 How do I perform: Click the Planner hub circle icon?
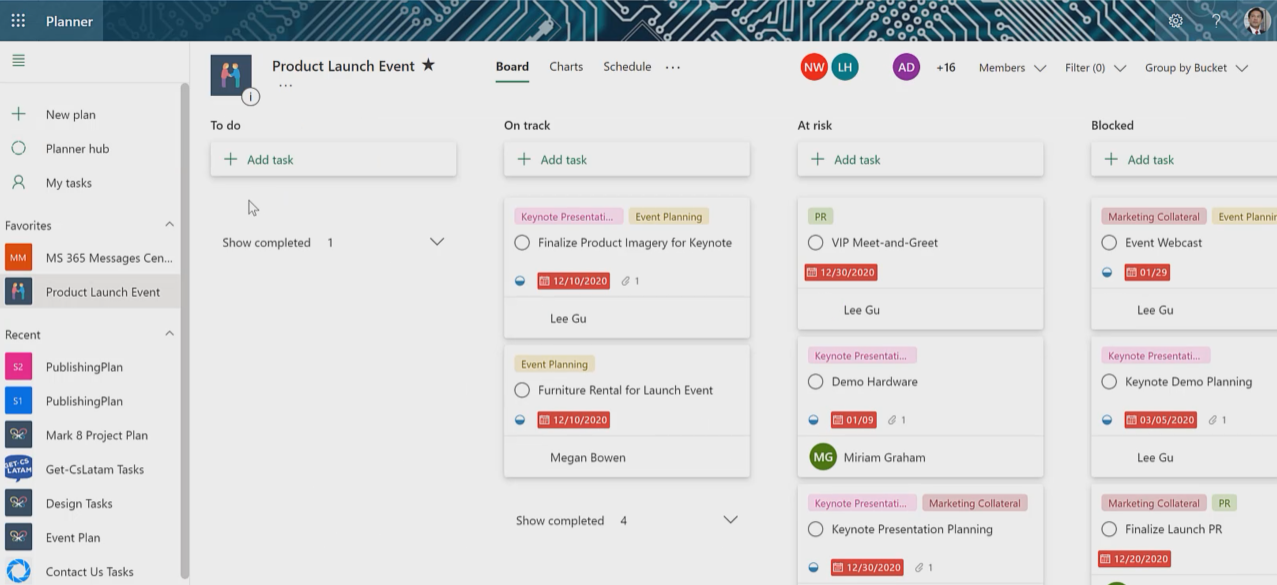click(x=18, y=148)
